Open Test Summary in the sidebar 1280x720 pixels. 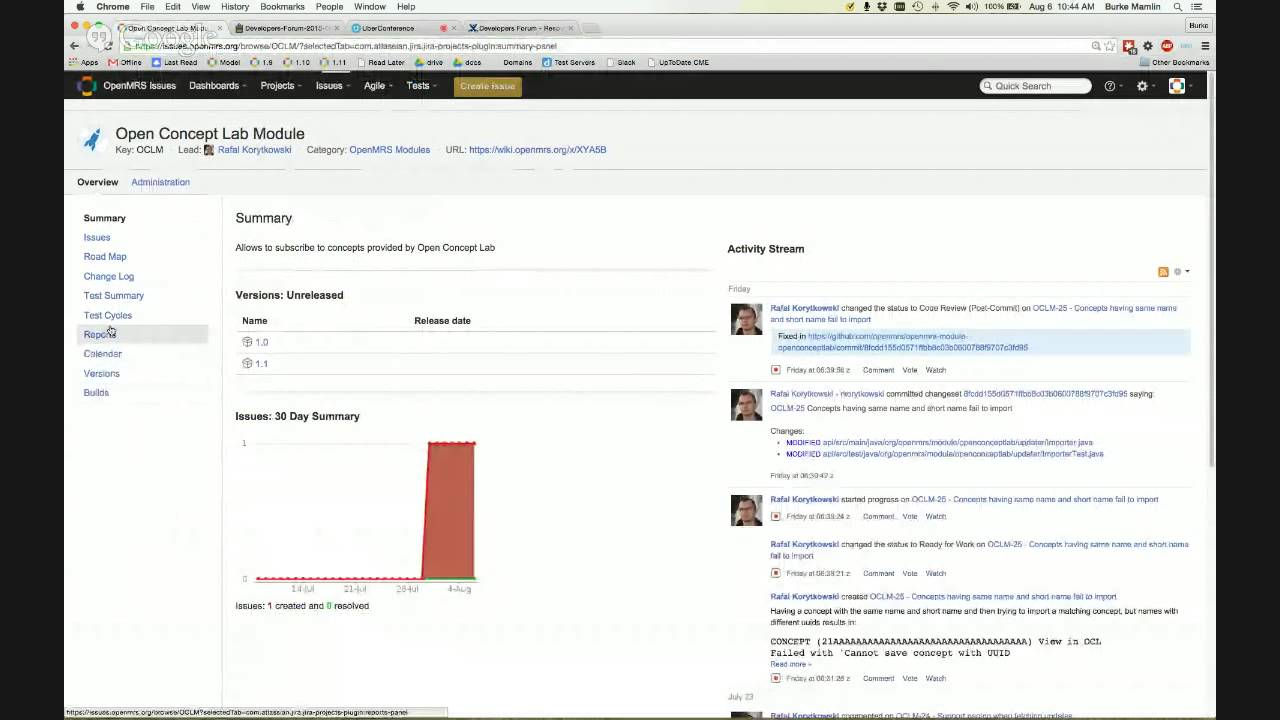[114, 296]
